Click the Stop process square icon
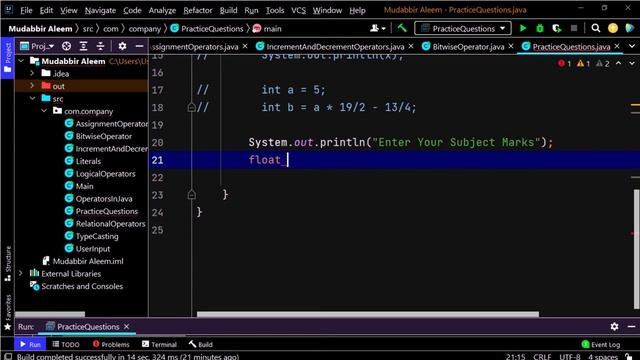Viewport: 640px width, 360px height. coord(574,28)
